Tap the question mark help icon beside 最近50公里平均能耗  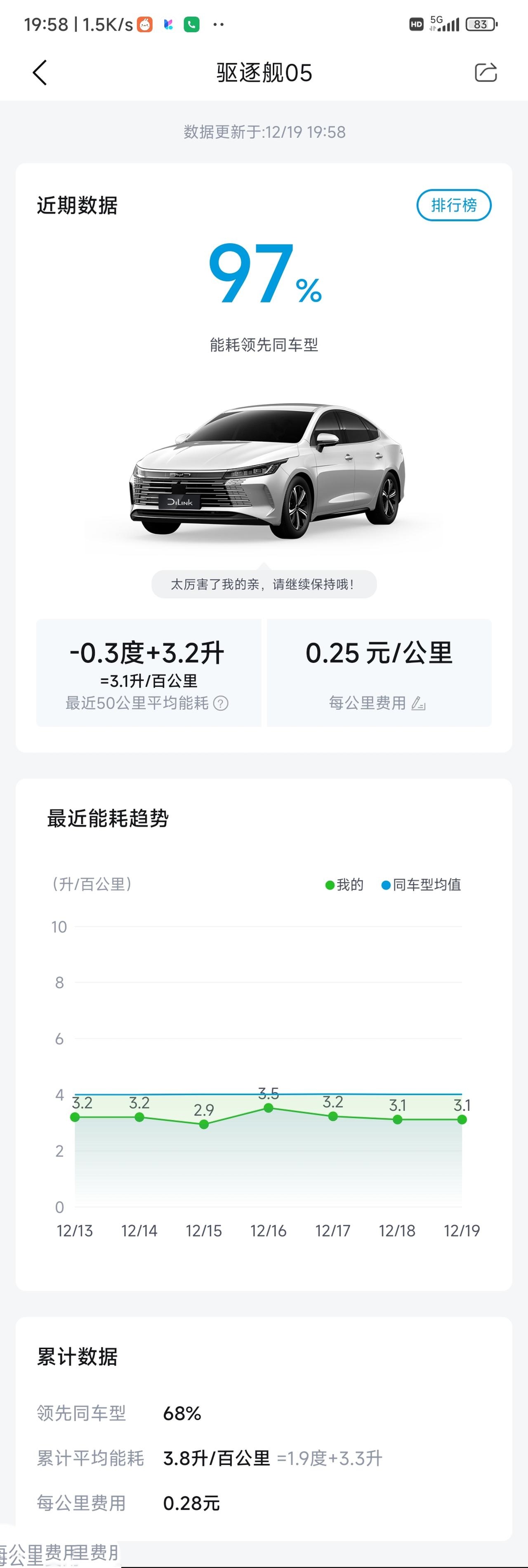click(x=221, y=704)
